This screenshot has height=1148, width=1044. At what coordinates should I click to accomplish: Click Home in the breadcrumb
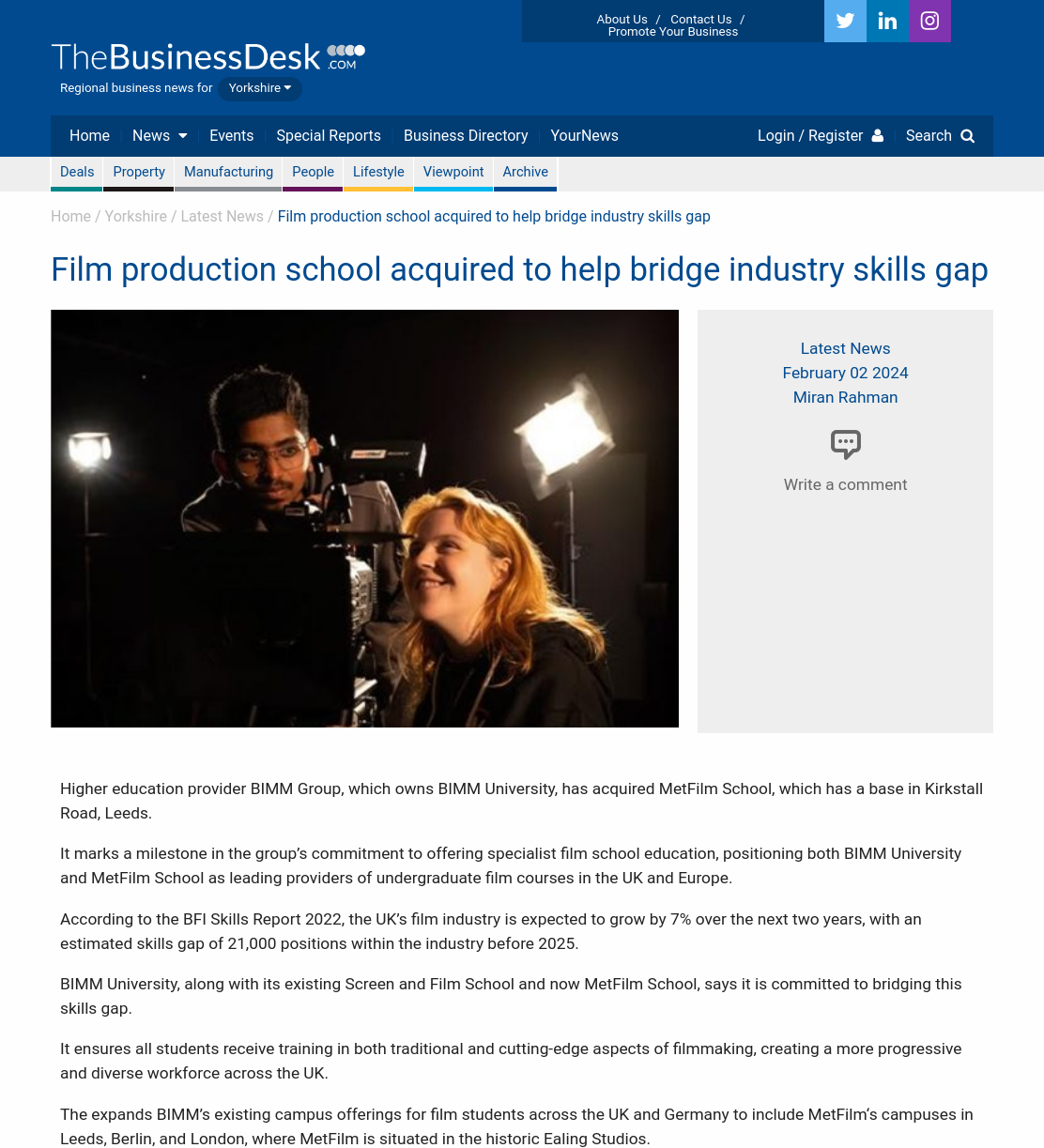click(x=70, y=217)
